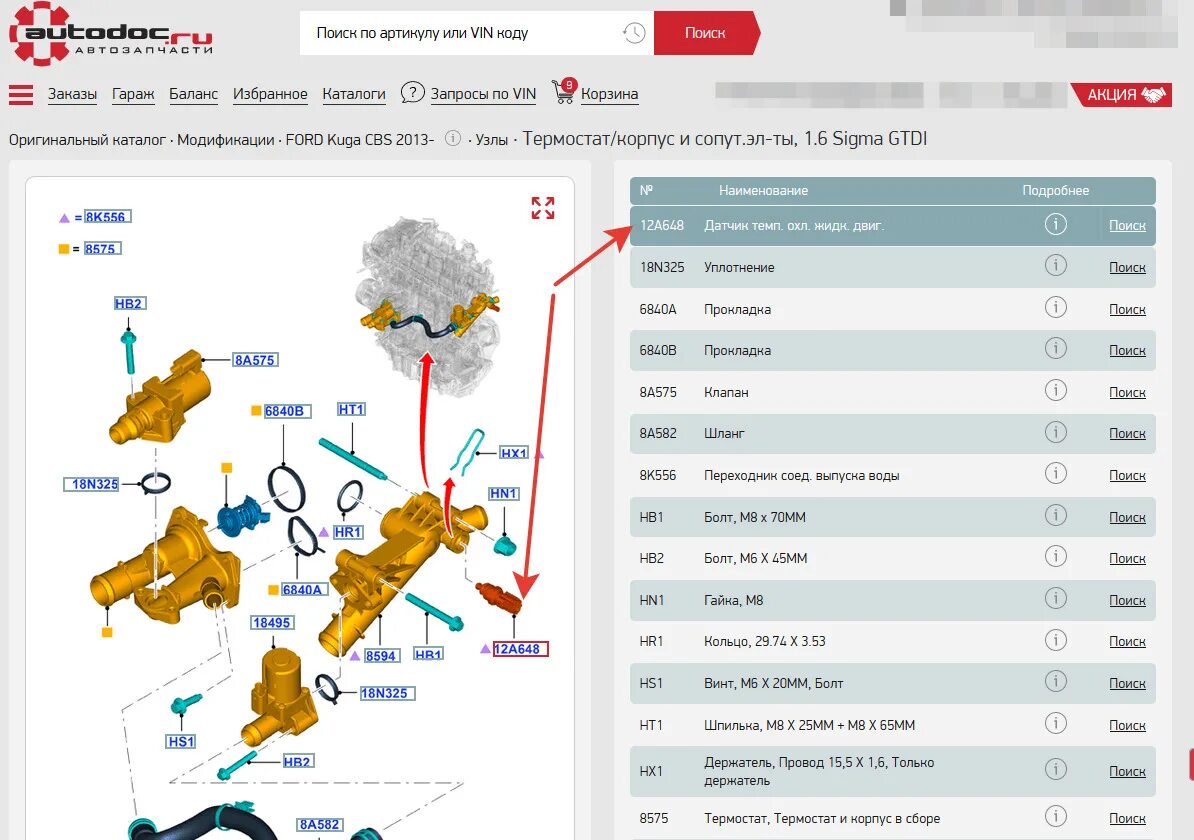Show details info icon for 12A648

1055,224
